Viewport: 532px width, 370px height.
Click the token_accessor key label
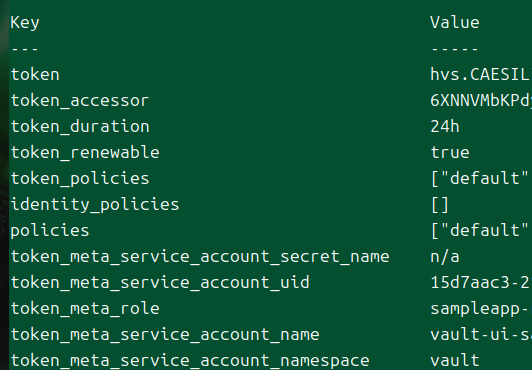[80, 101]
